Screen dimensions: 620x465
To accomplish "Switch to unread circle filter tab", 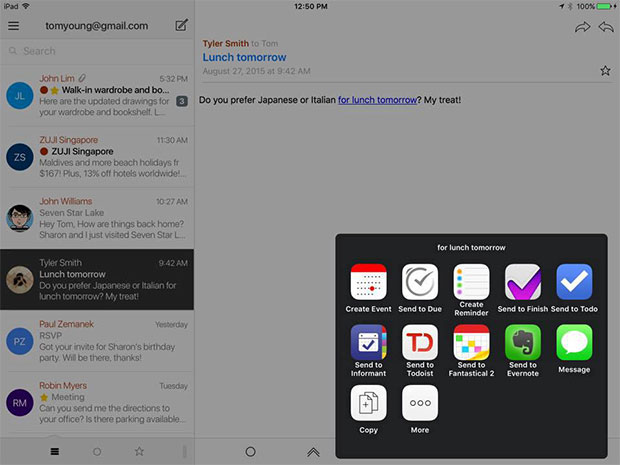I will pyautogui.click(x=97, y=451).
